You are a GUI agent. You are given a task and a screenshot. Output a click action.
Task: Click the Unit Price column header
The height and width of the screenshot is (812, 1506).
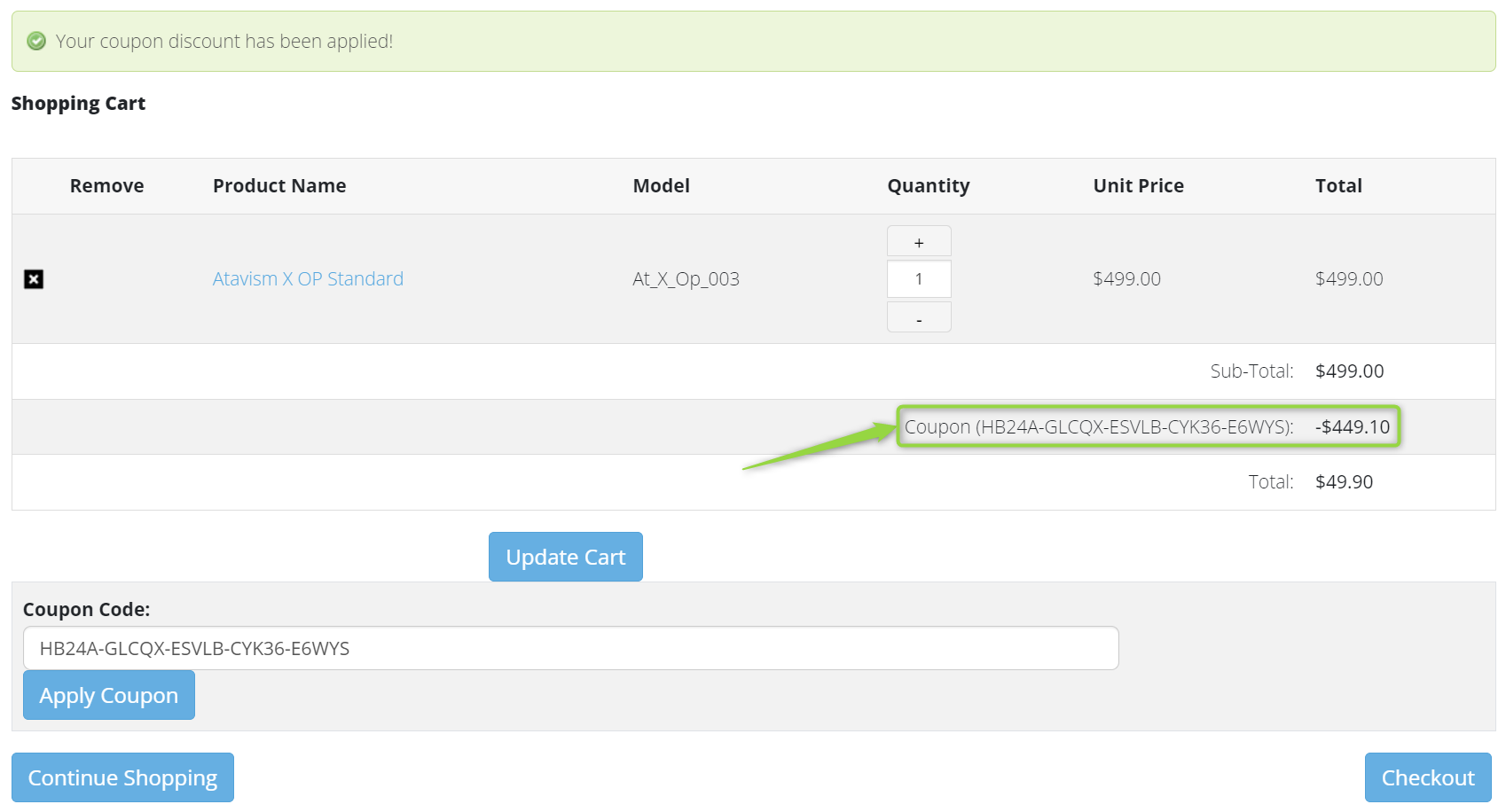coord(1138,186)
